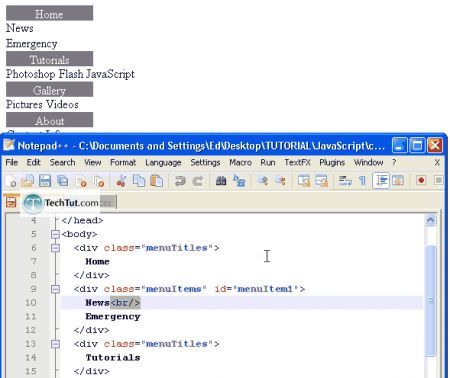Viewport: 450px width, 378px height.
Task: Click the Open file toolbar icon
Action: tap(28, 181)
